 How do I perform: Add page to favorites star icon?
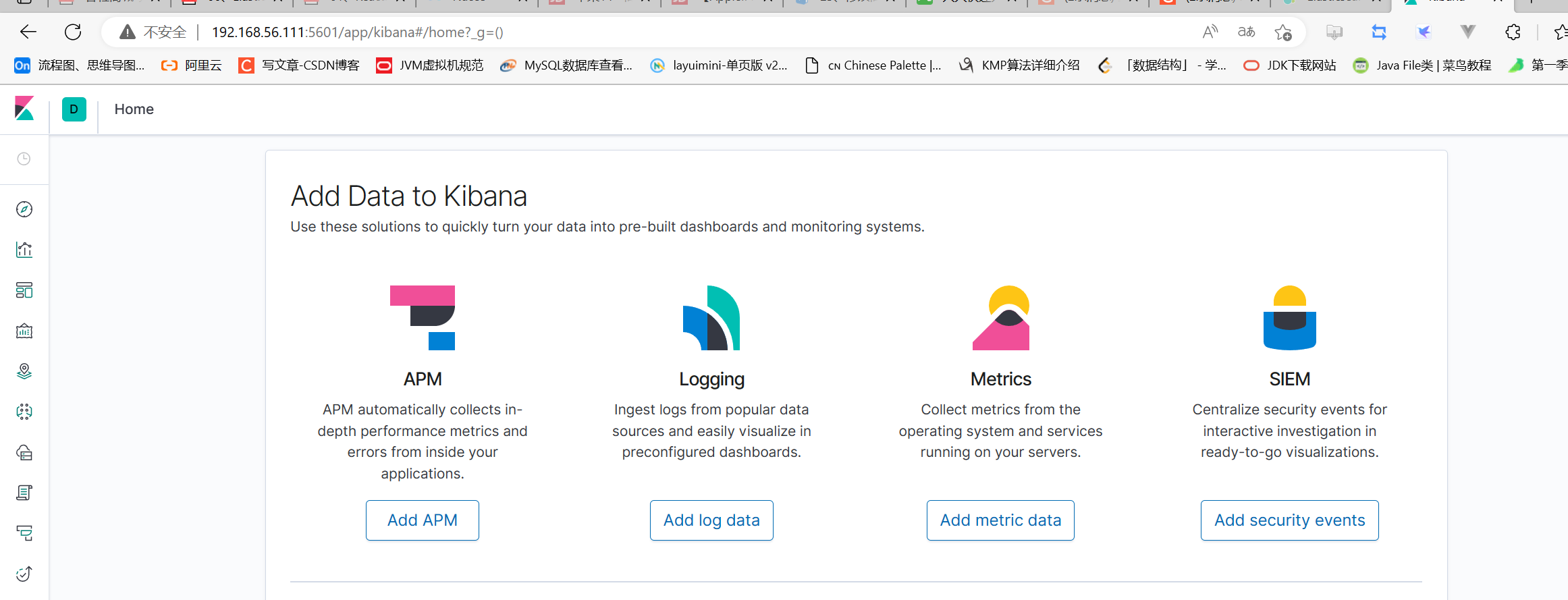point(1282,32)
